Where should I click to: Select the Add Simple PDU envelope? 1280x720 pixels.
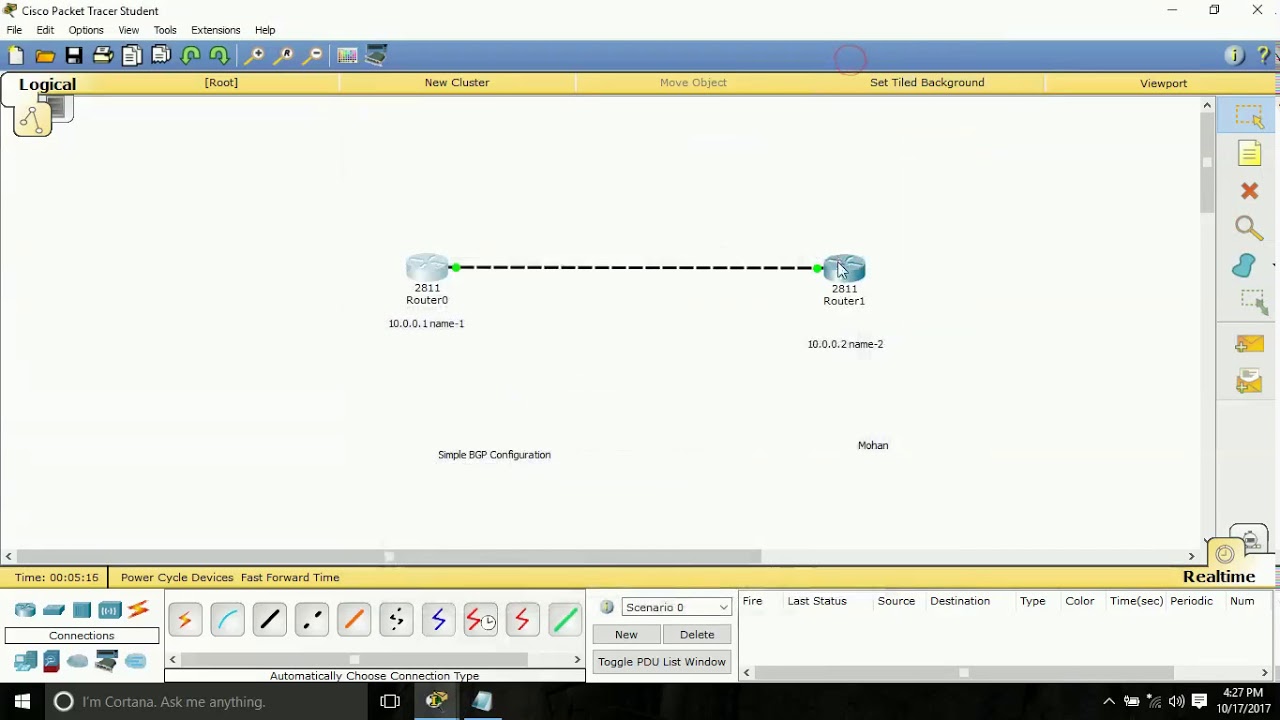1249,344
